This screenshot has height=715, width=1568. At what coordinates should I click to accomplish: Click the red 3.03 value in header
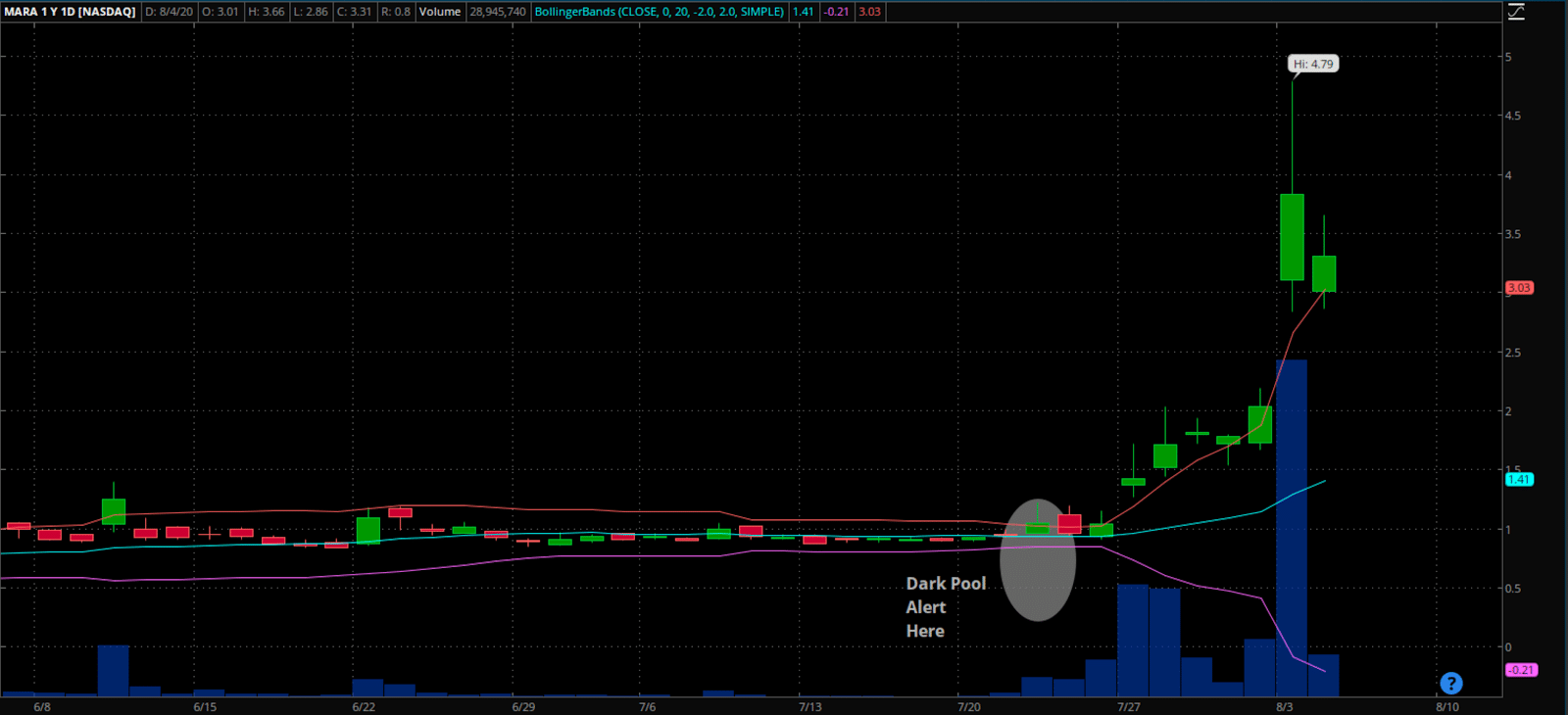pyautogui.click(x=869, y=12)
